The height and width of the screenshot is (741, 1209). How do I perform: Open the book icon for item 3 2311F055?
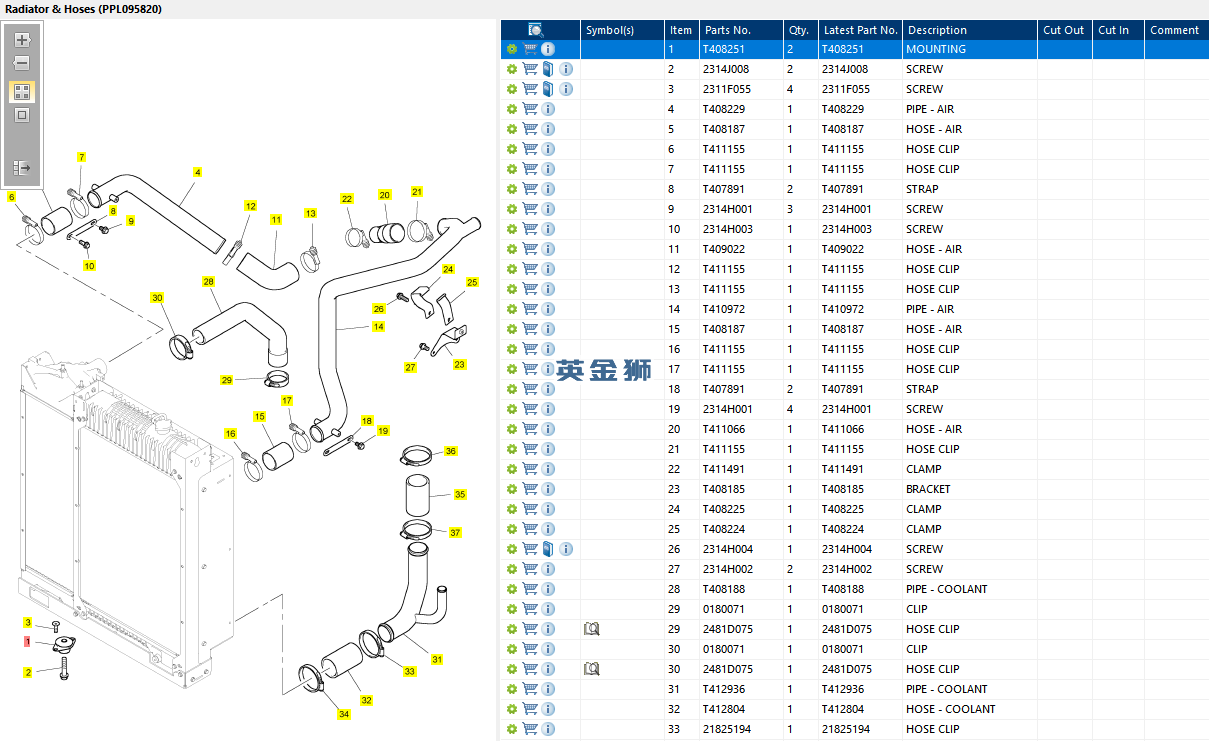click(548, 89)
